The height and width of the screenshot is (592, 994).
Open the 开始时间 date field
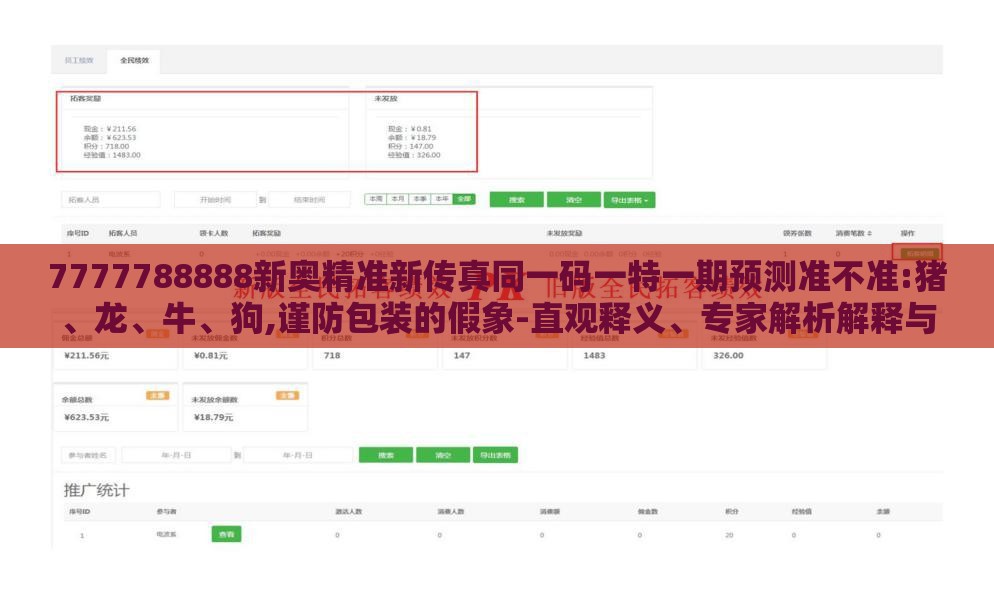point(216,200)
